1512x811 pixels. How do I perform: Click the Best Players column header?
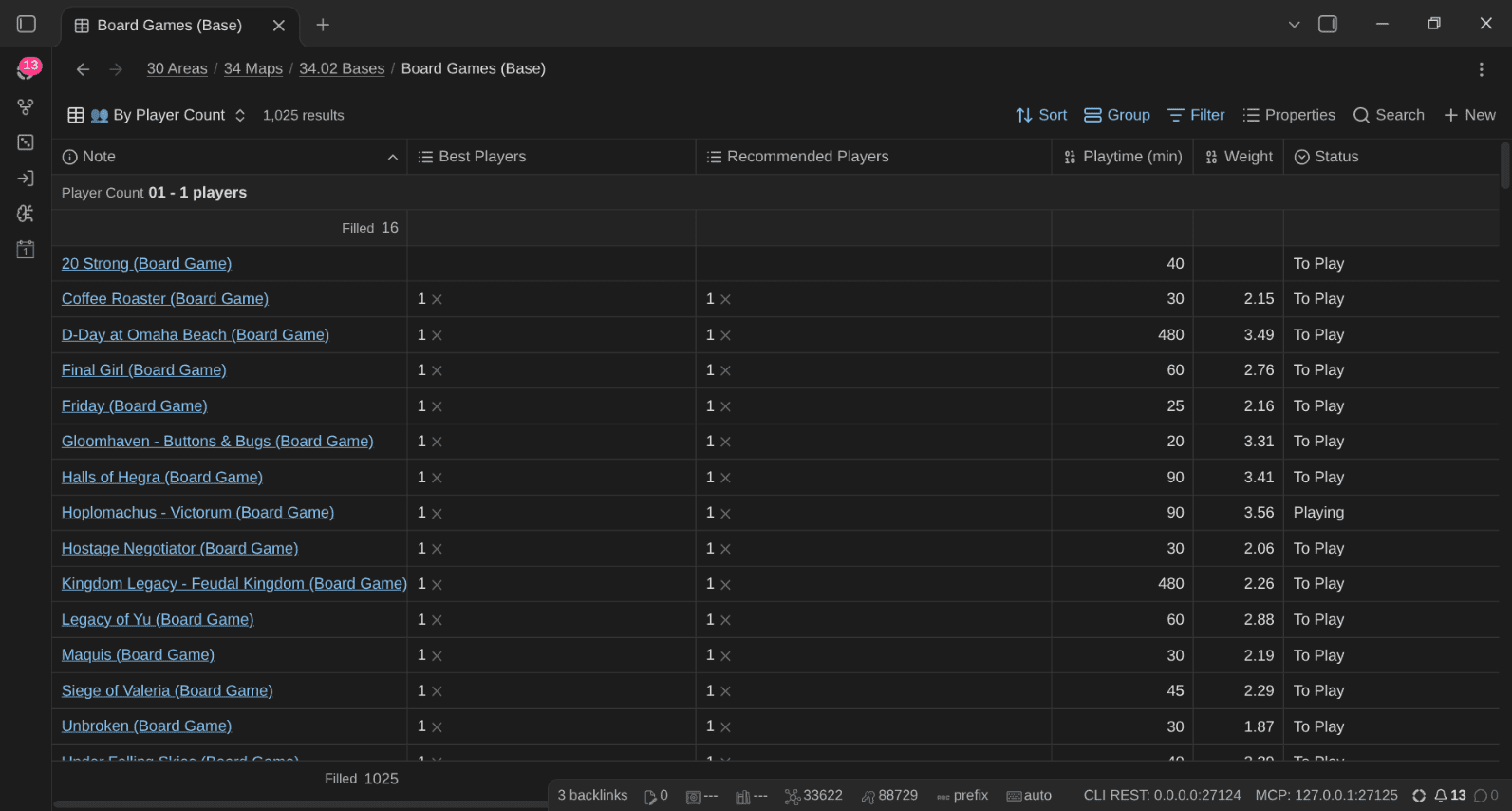tap(551, 157)
